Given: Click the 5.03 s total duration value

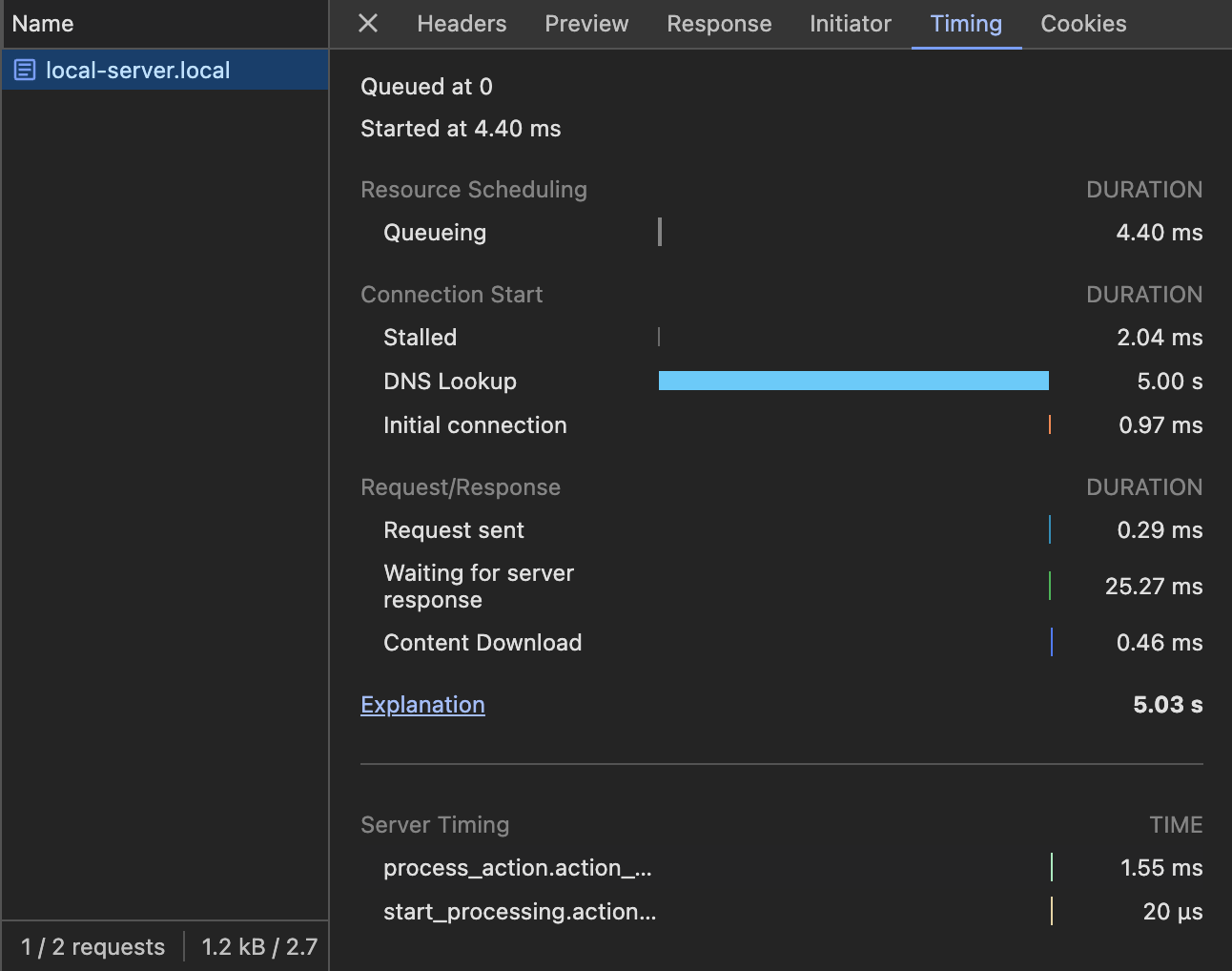Looking at the screenshot, I should (x=1167, y=705).
